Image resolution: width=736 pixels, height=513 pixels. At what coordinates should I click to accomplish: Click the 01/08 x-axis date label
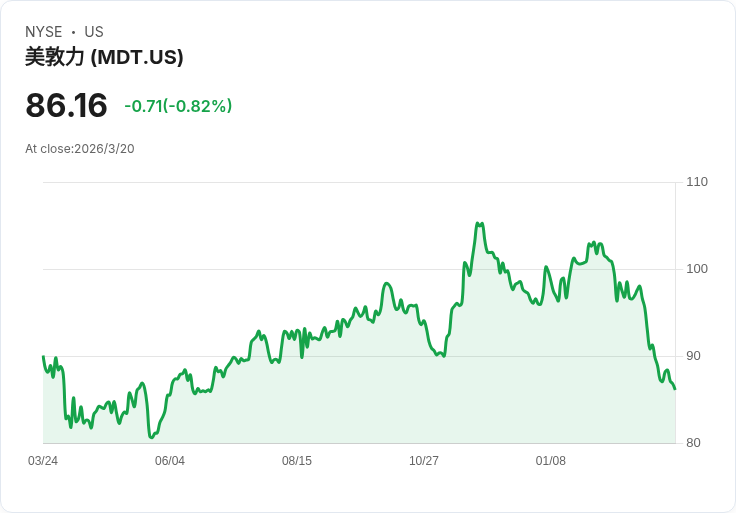click(551, 461)
